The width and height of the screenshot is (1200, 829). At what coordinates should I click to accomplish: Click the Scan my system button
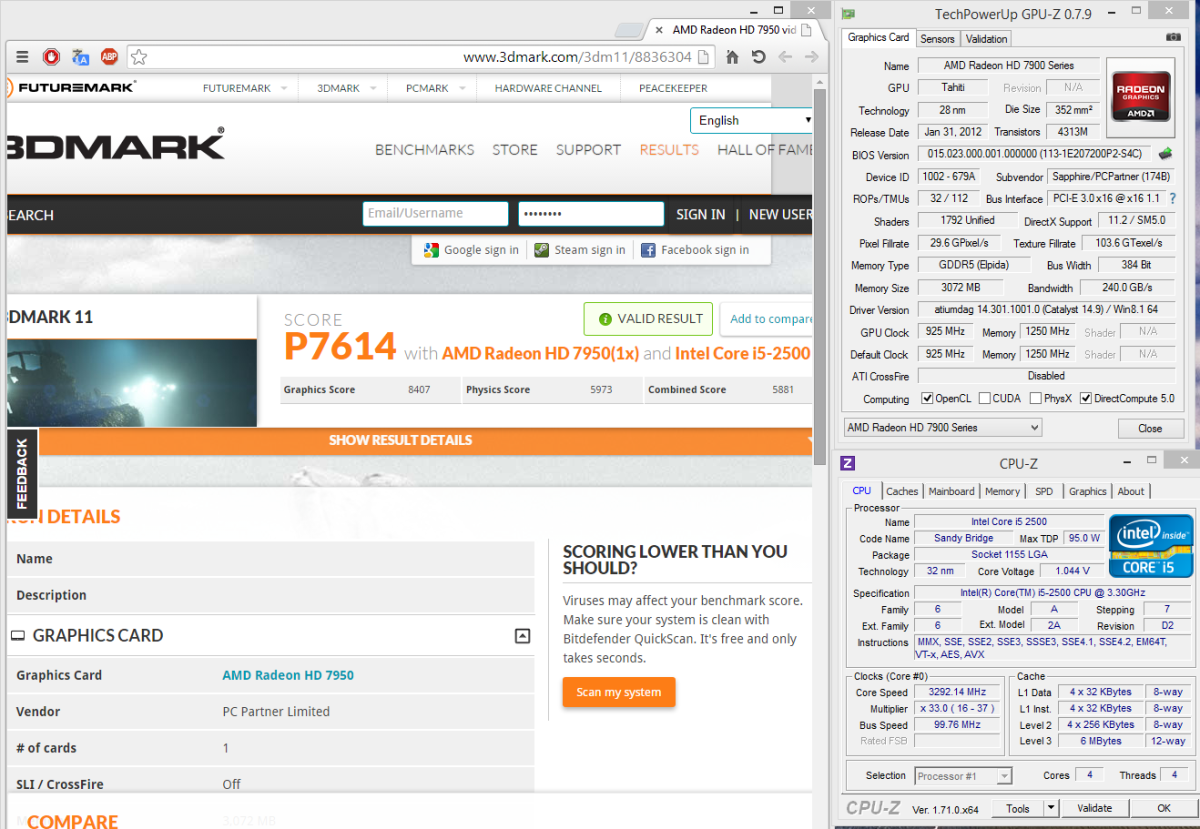click(618, 692)
